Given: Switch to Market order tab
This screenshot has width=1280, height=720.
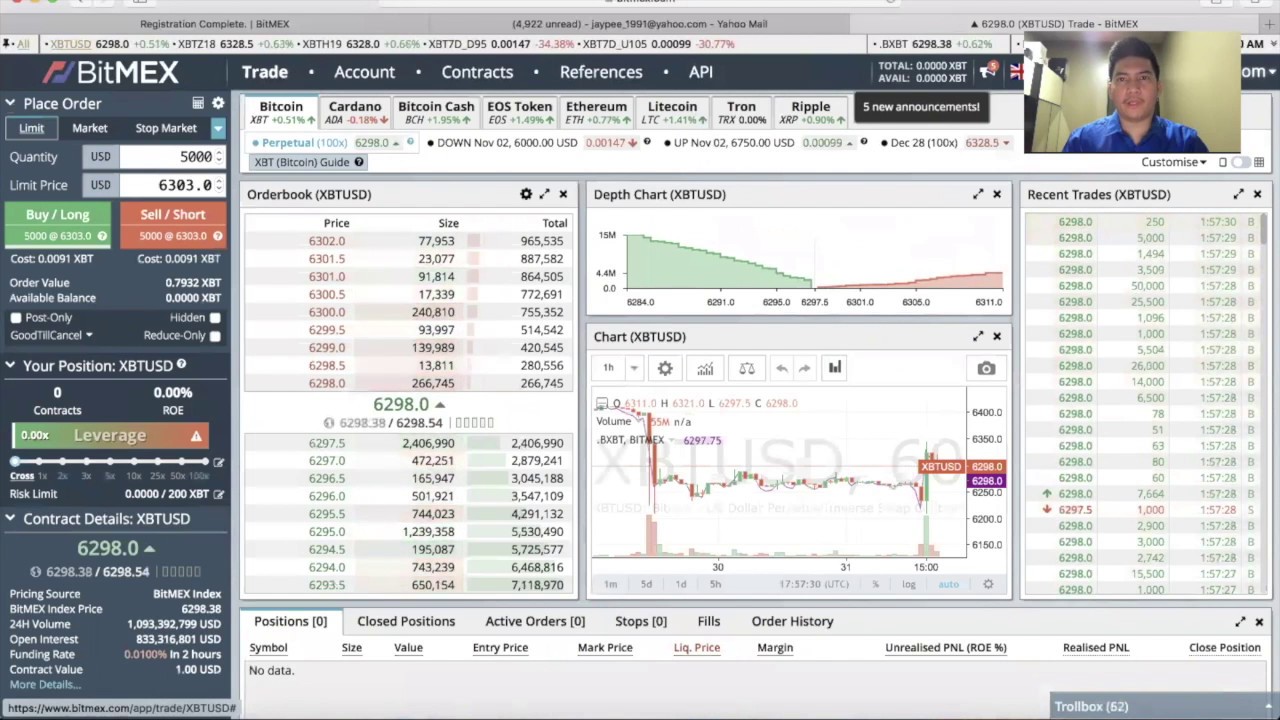Looking at the screenshot, I should click(x=89, y=128).
